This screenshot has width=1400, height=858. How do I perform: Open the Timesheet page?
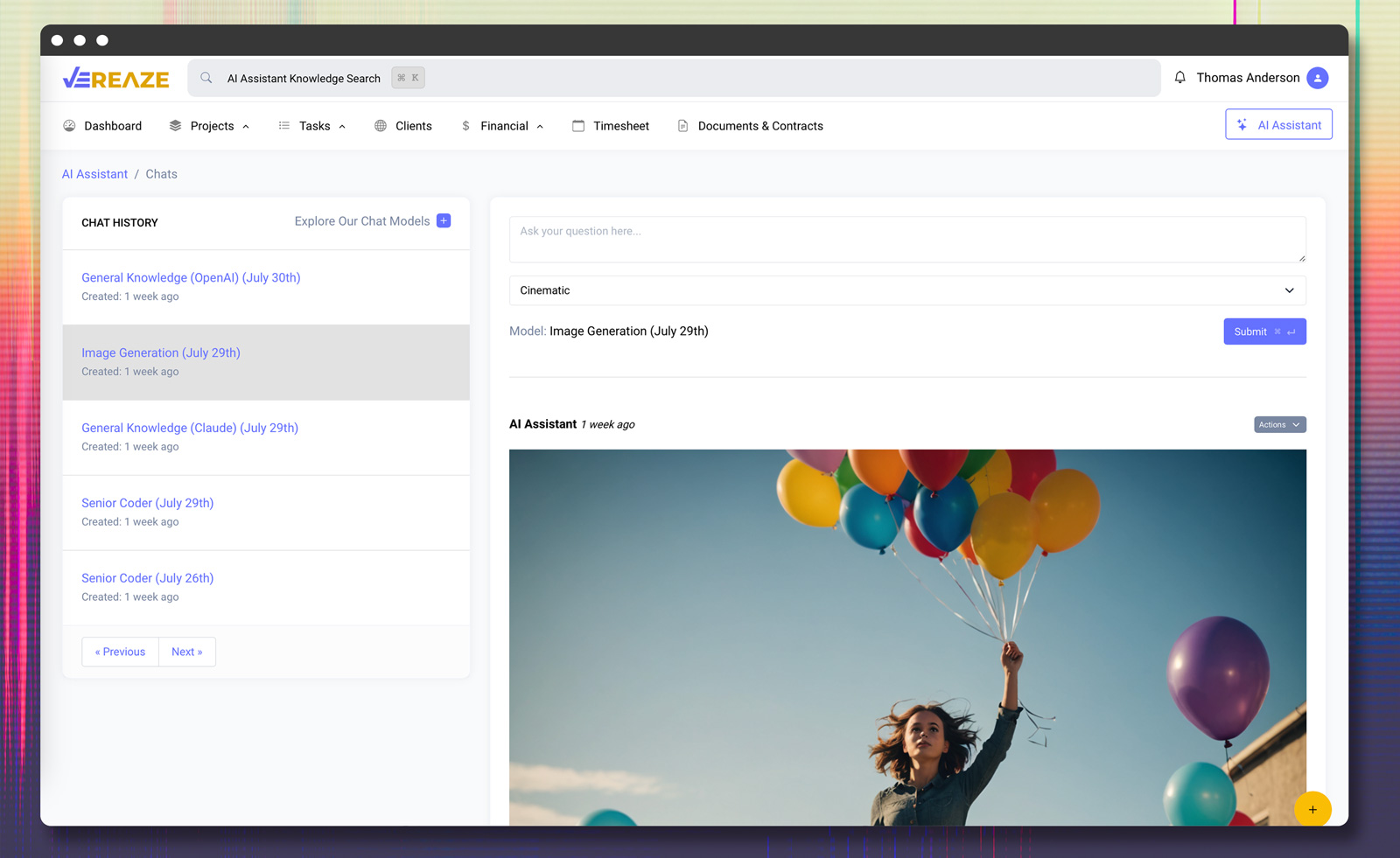coord(611,126)
